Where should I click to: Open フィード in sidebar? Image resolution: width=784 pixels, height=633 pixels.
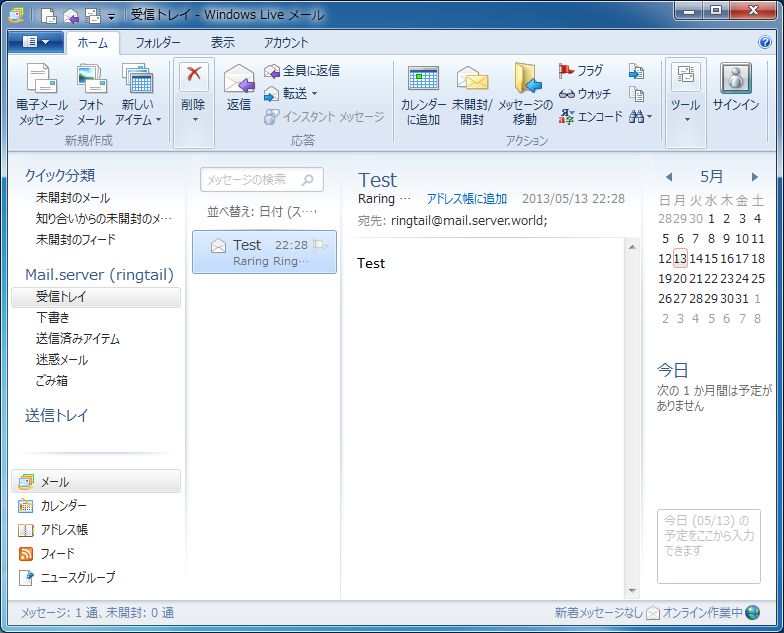46,554
